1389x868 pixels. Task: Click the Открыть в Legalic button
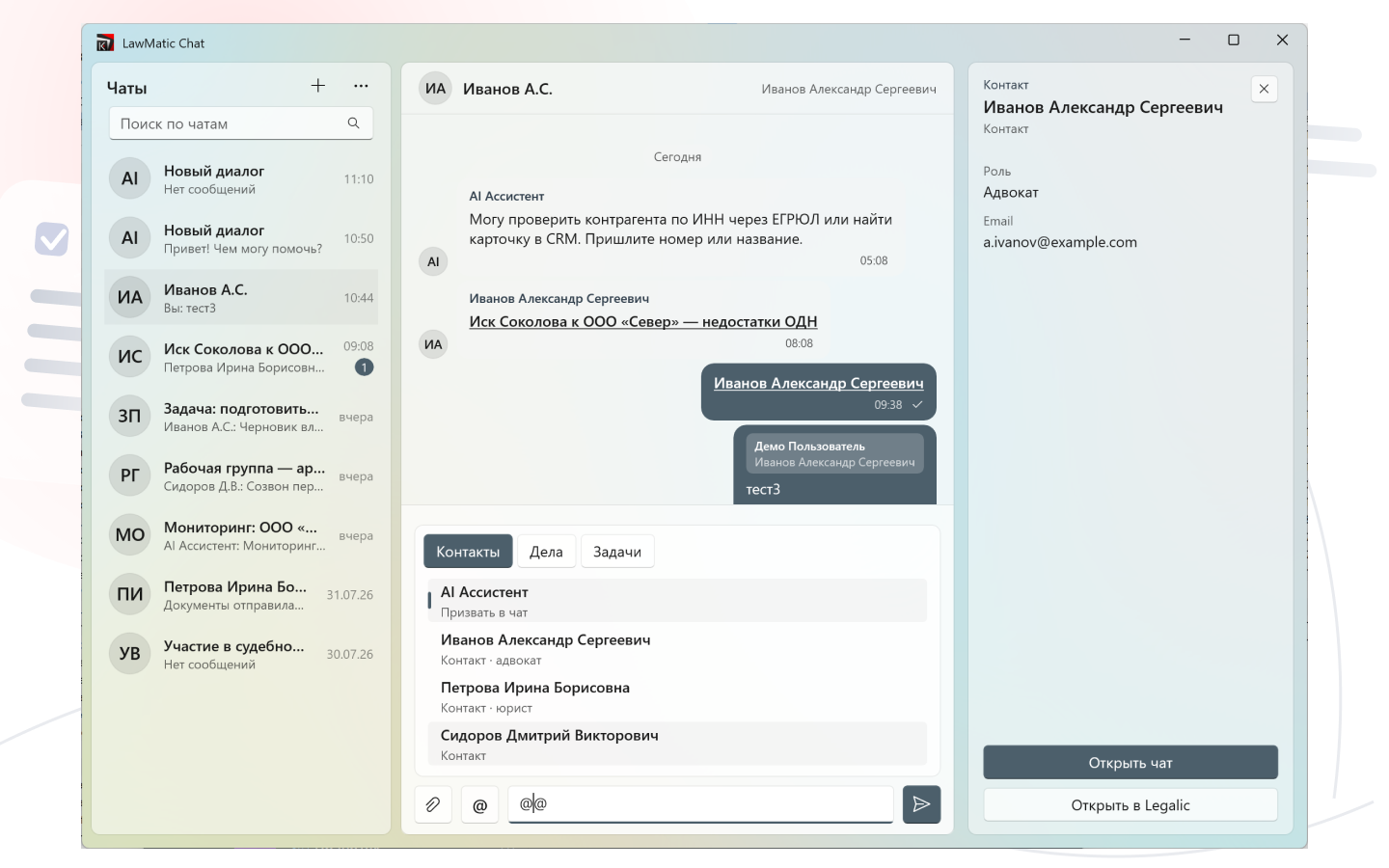click(x=1130, y=805)
